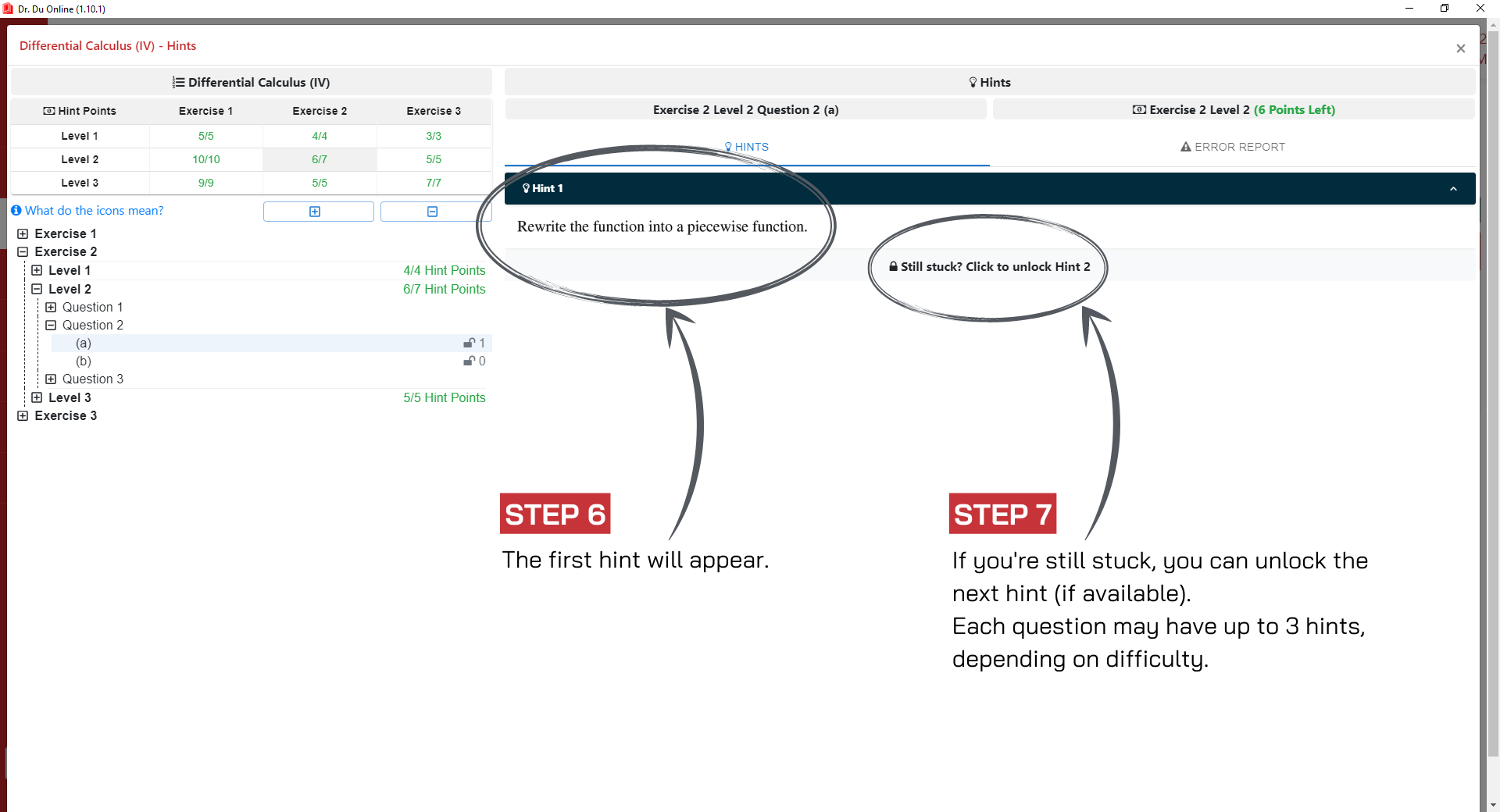Unlock Hint 2 via Still stuck button
Viewport: 1500px width, 812px height.
pos(990,267)
